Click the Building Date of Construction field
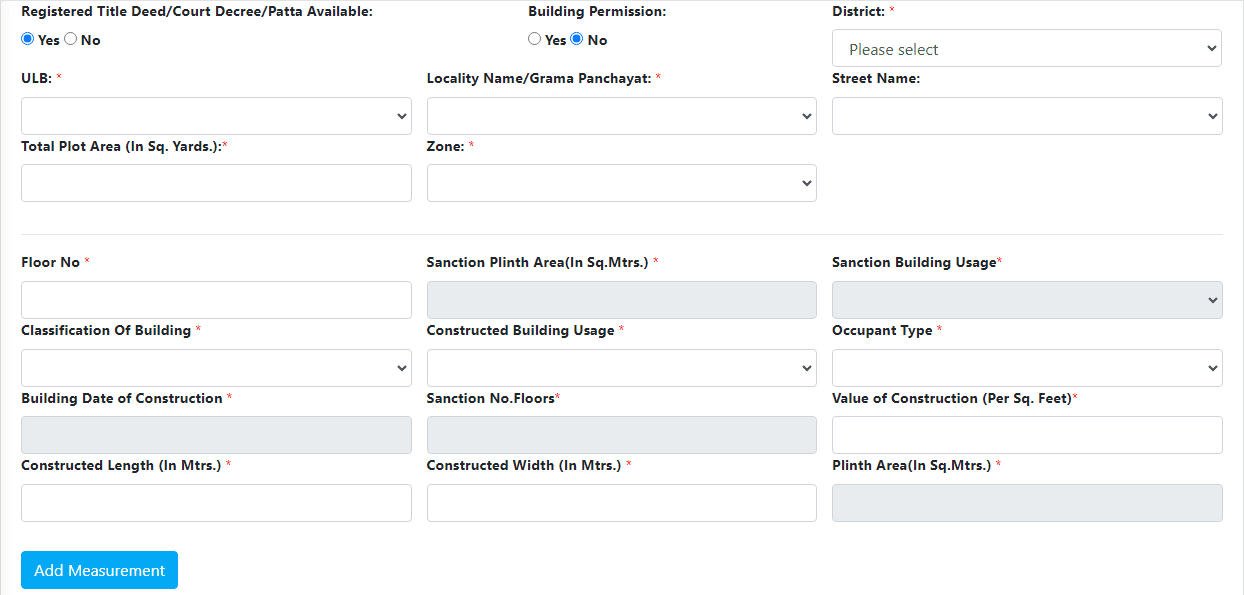The image size is (1244, 595). click(x=216, y=435)
